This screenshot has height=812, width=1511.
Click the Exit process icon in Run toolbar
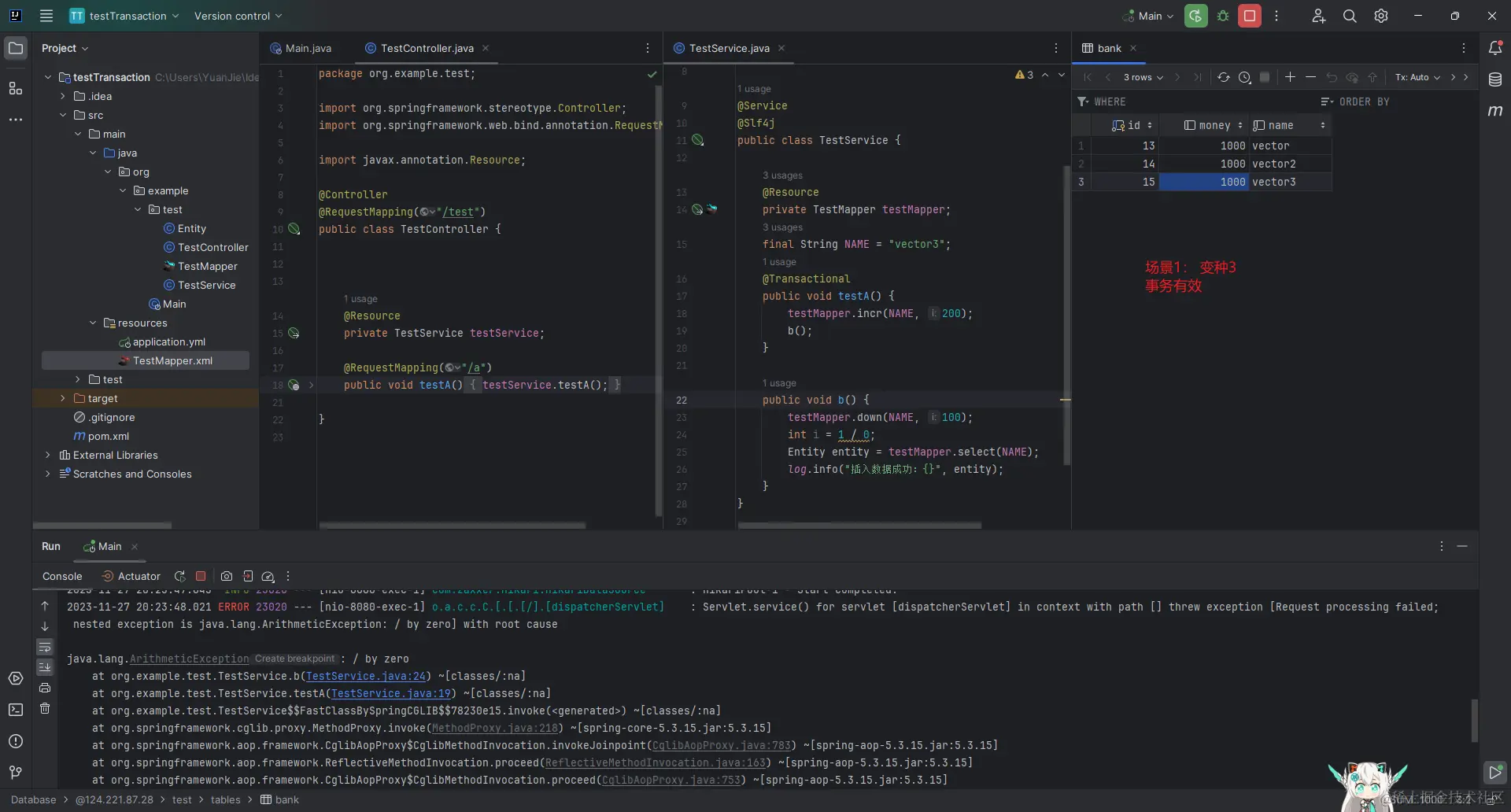point(248,576)
